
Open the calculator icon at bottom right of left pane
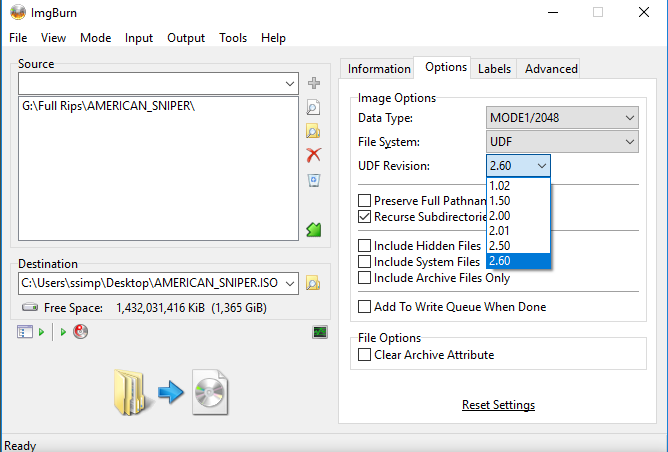[320, 332]
